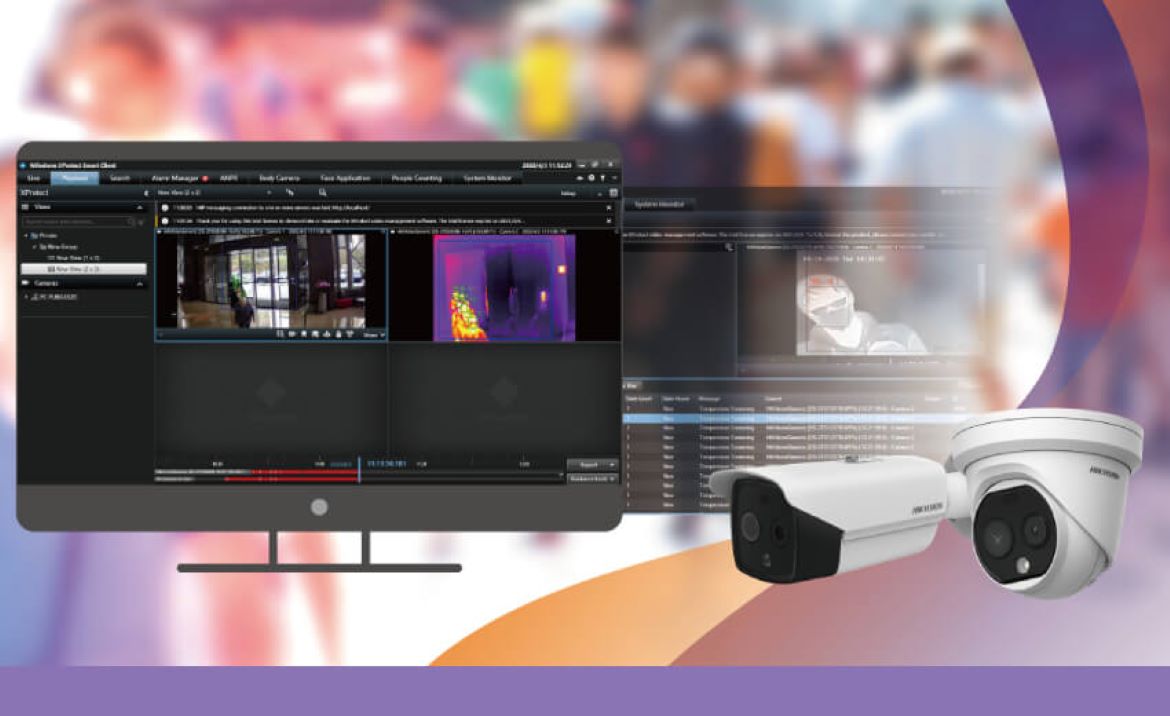Click the magnifier icon in view toolbar
Screen dimensions: 1170x716
pyautogui.click(x=323, y=192)
